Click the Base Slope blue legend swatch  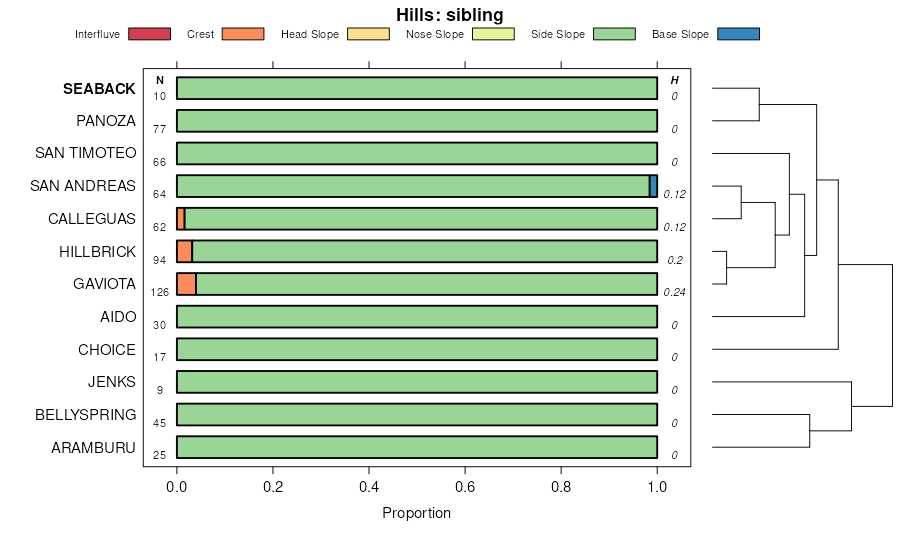pyautogui.click(x=738, y=34)
